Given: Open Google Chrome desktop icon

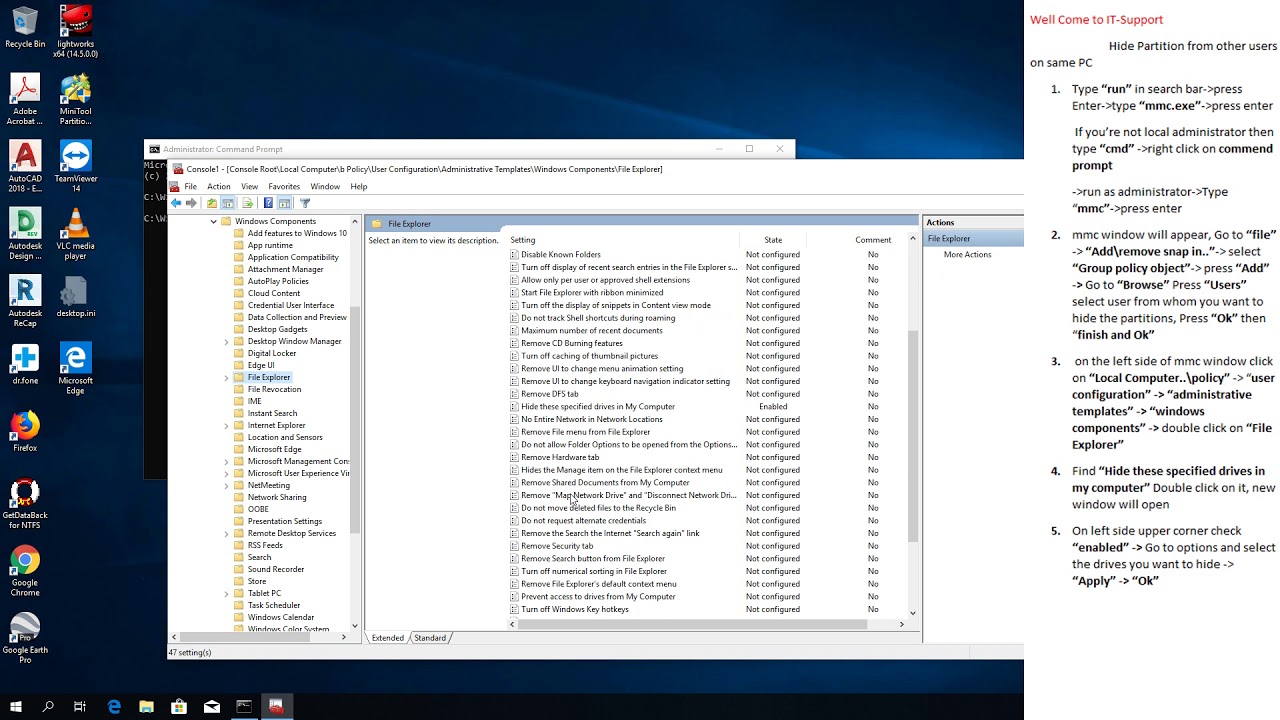Looking at the screenshot, I should (25, 572).
